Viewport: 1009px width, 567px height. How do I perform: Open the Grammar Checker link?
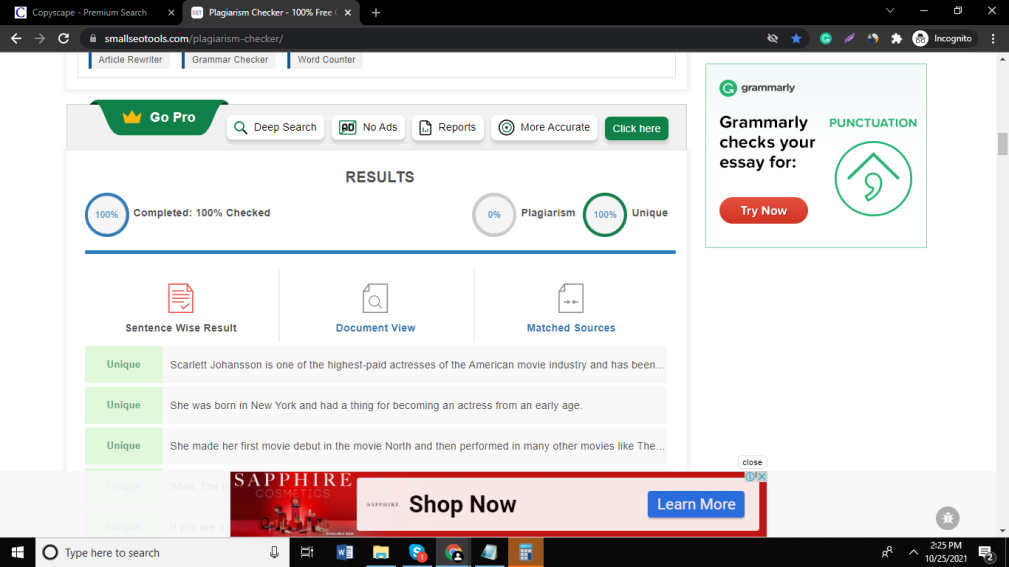pos(230,59)
